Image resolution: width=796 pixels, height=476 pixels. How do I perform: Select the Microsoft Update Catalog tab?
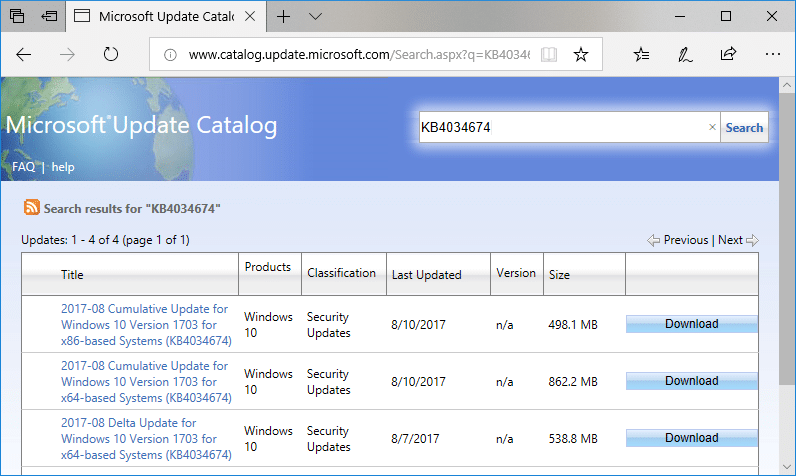160,16
